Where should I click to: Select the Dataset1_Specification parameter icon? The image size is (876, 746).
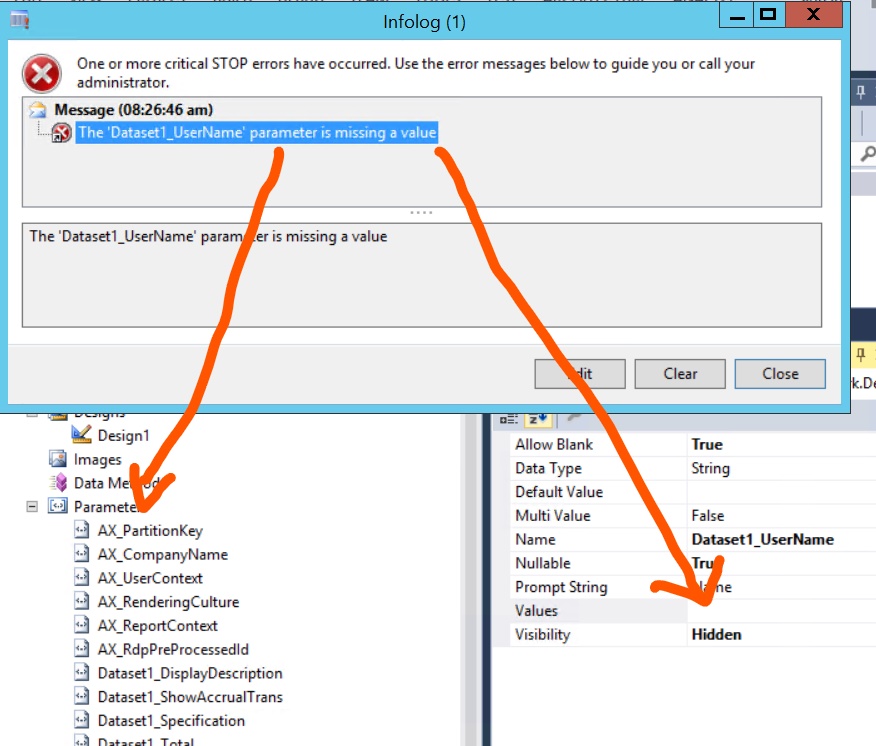coord(83,720)
